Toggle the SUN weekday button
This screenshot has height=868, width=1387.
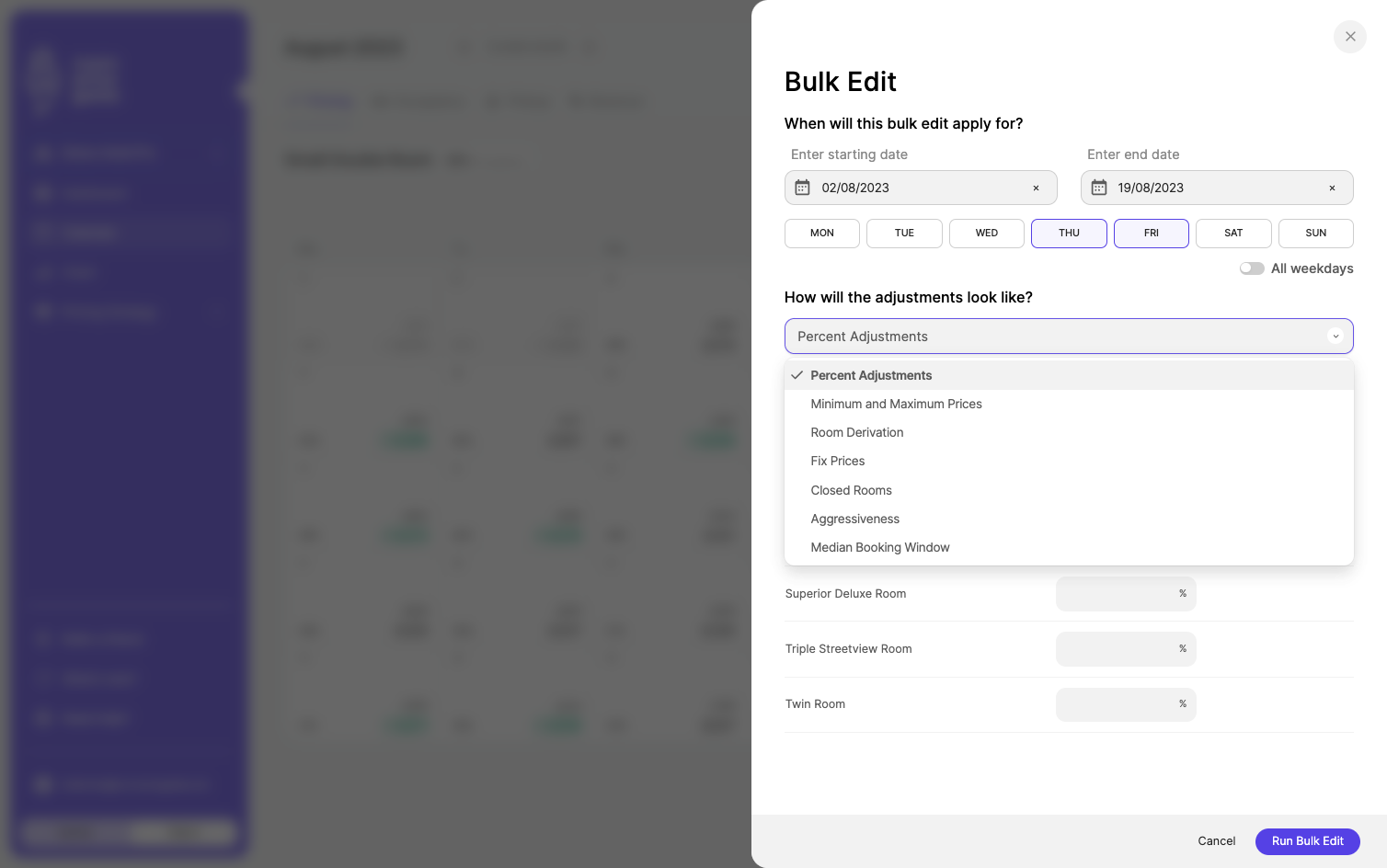1316,234
